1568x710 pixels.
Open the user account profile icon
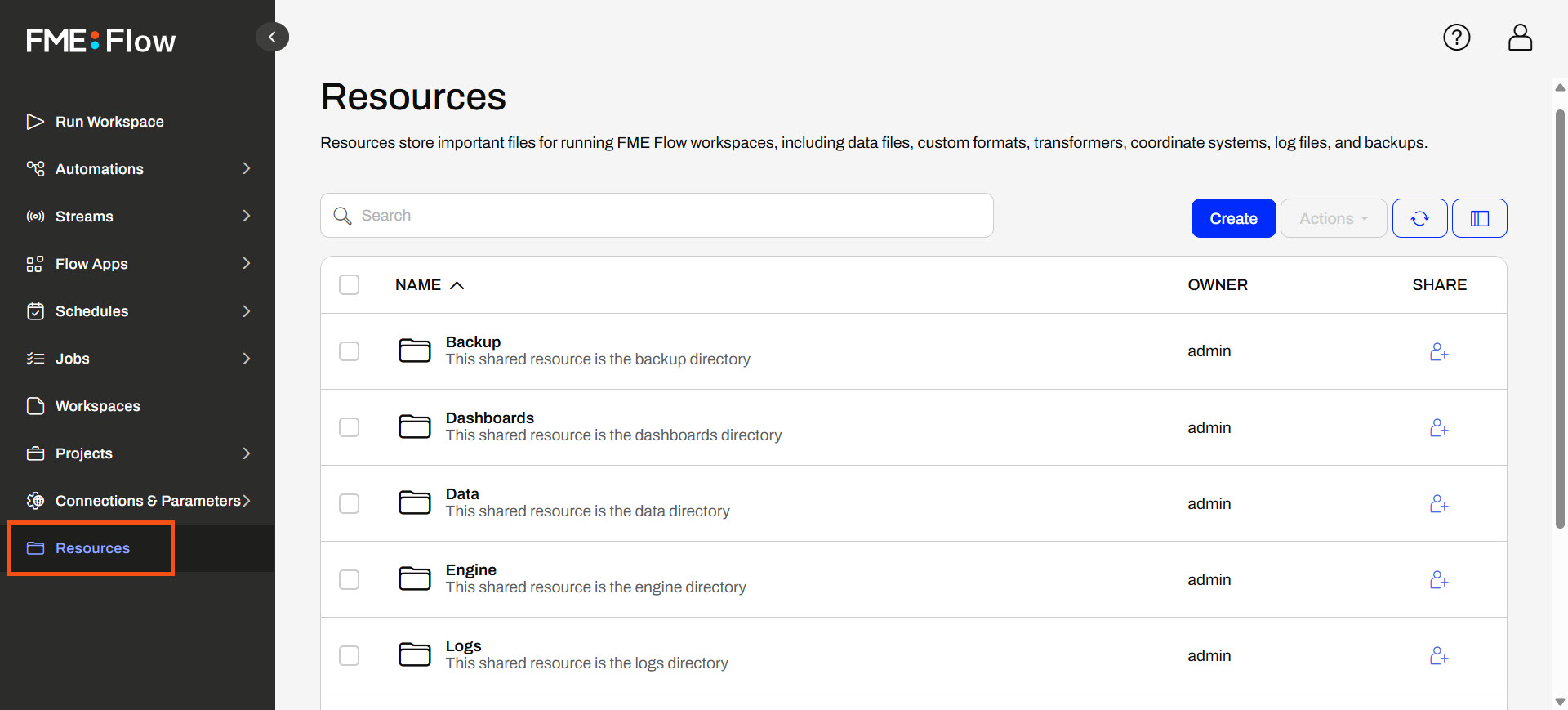tap(1519, 38)
